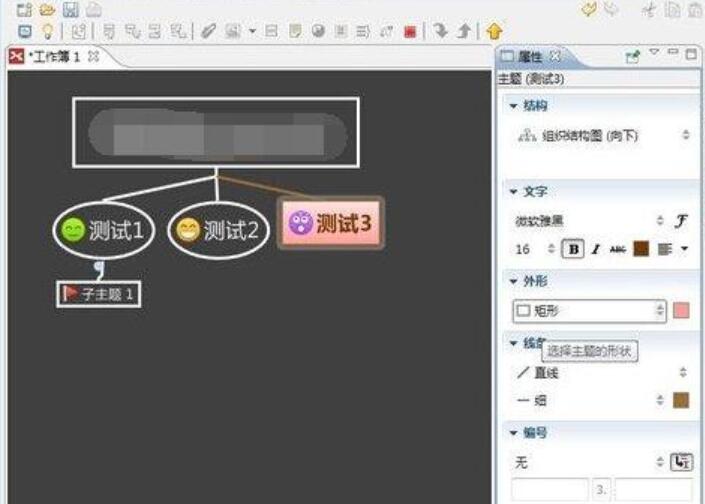
Task: Click the globe hyperlink icon
Action: tap(318, 31)
